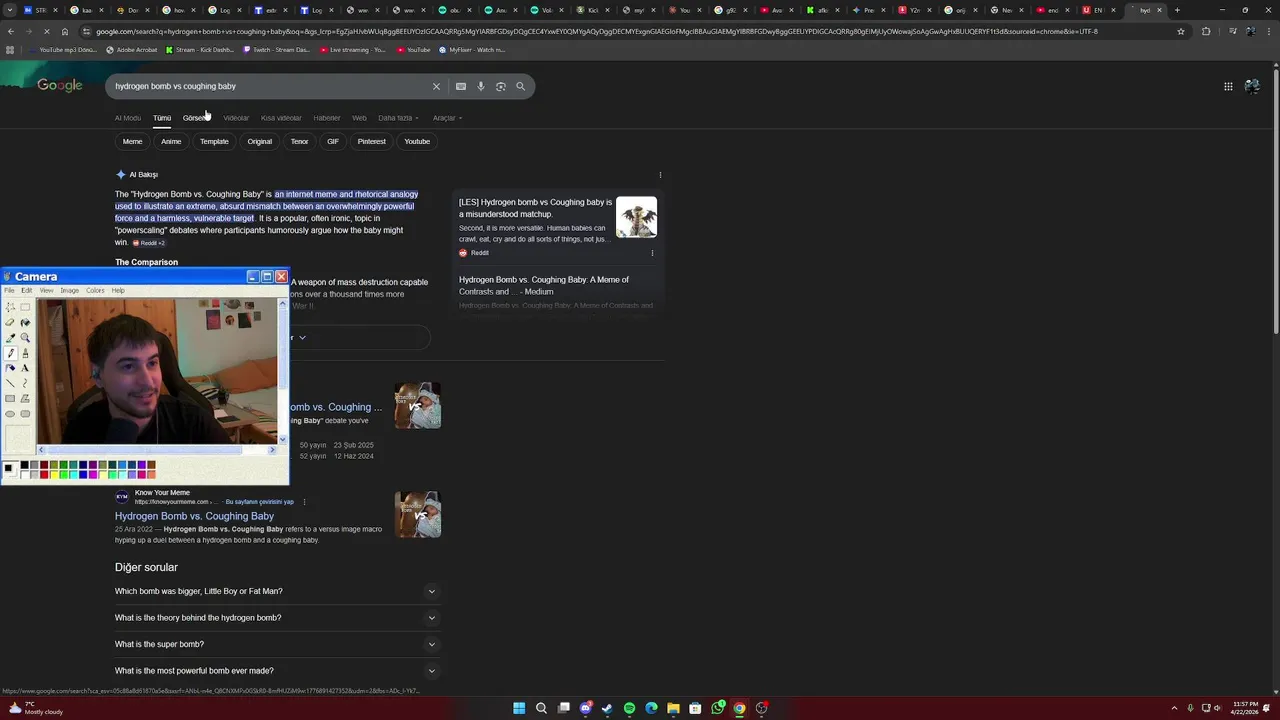Submit search with the magnifier icon
Image resolution: width=1280 pixels, height=720 pixels.
pos(520,86)
